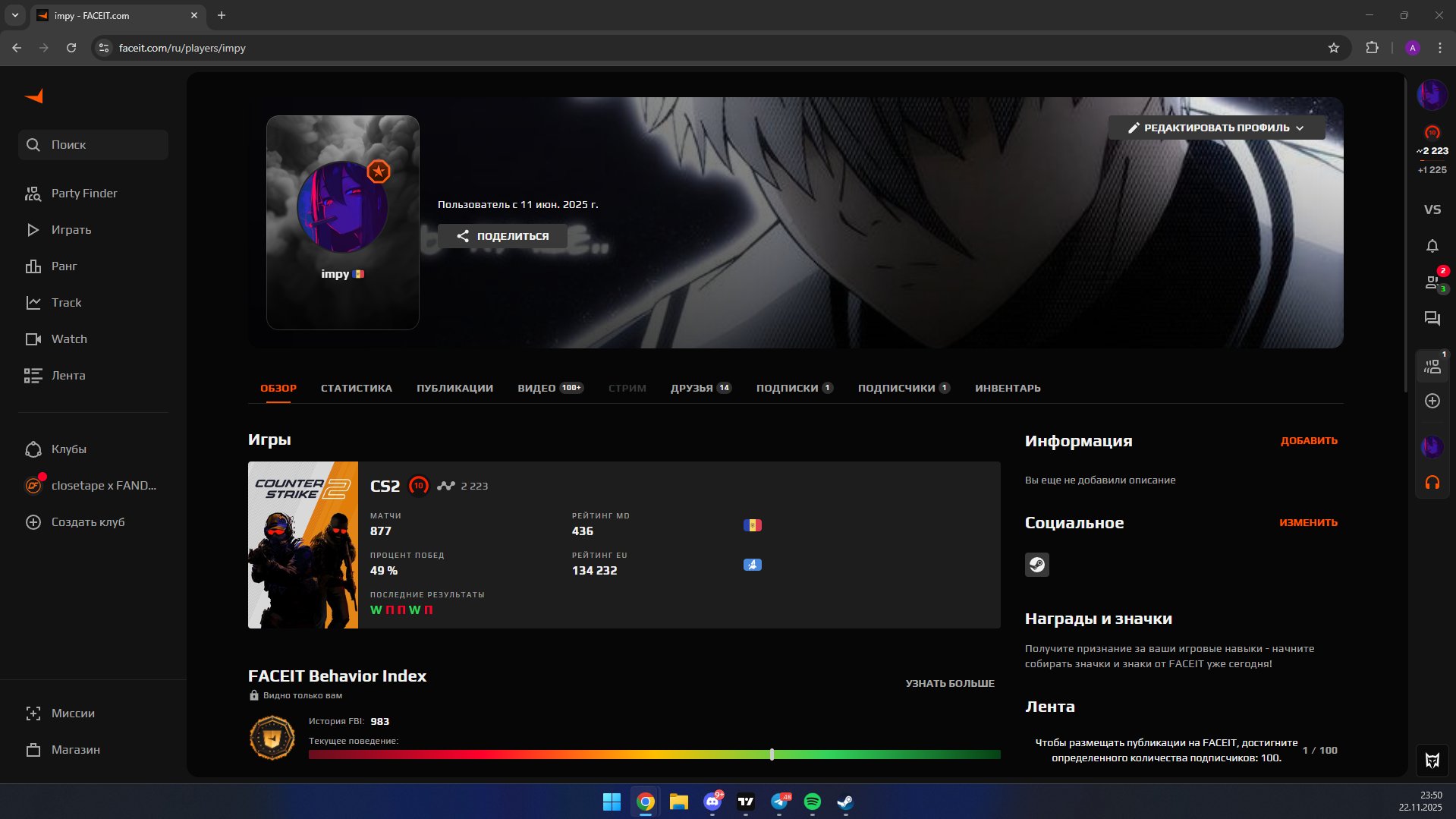Open the Инвентарь tab
Screen dimensions: 1456x819
[1007, 389]
